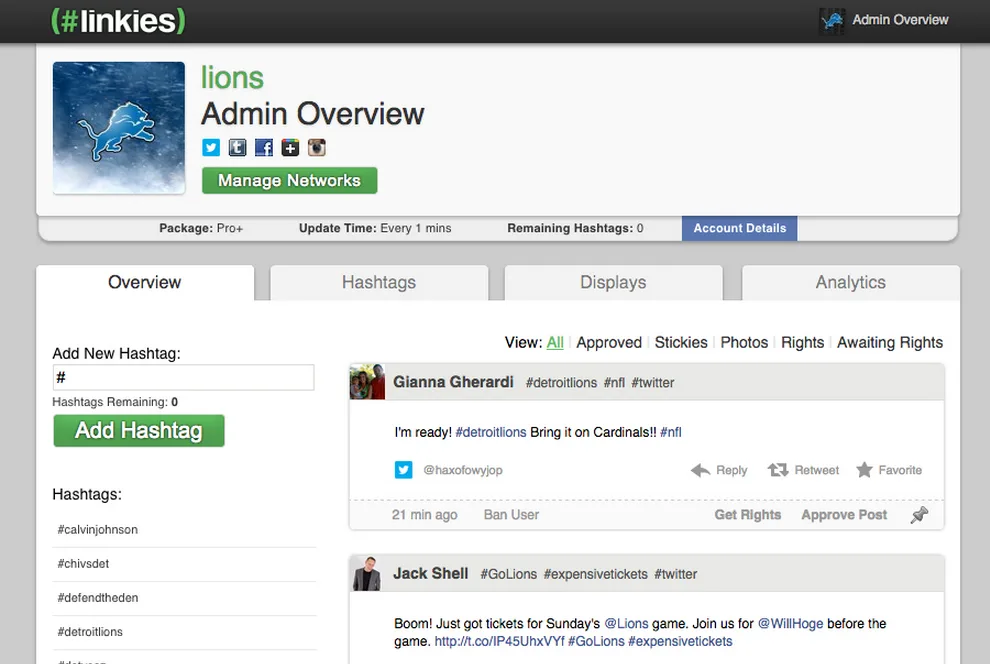Click Ban User on Gianna's post
This screenshot has height=664, width=990.
point(511,514)
